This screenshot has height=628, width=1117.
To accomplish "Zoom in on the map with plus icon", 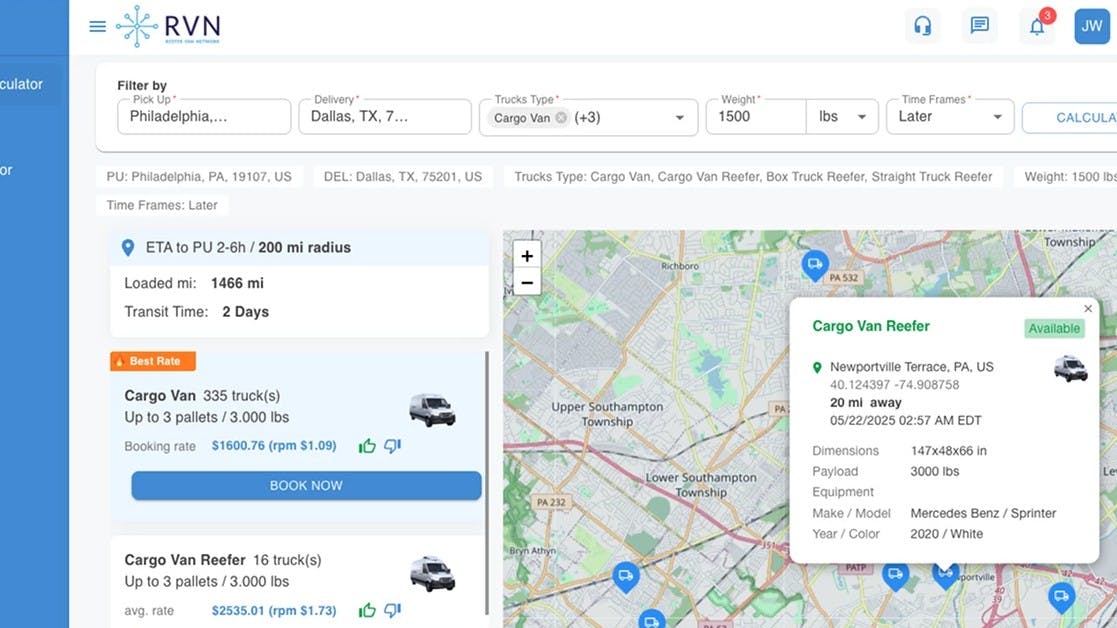I will (x=526, y=255).
